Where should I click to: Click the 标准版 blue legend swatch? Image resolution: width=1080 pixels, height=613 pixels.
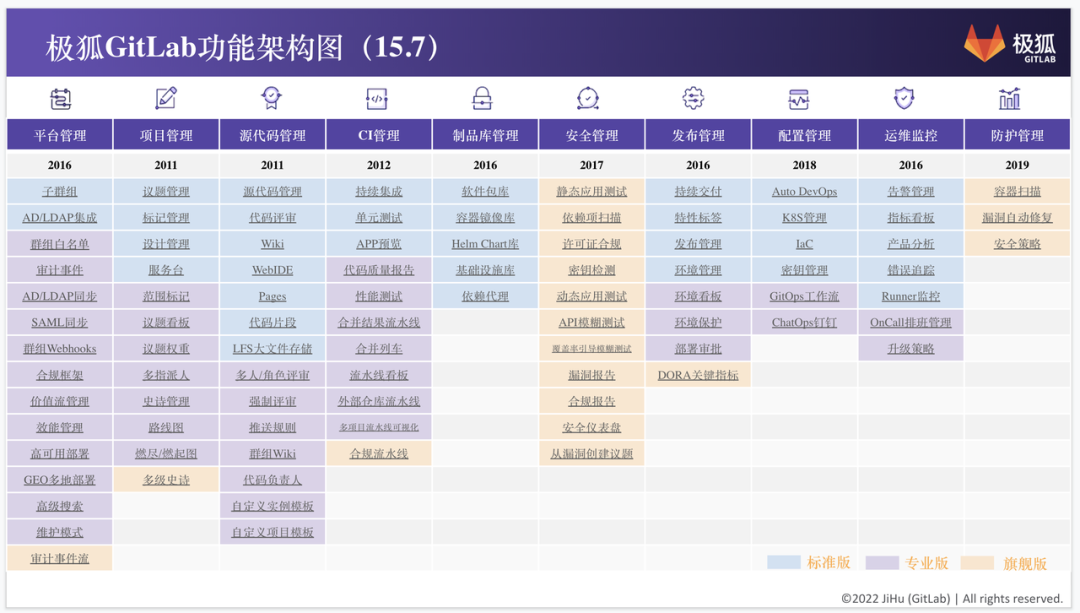coord(784,562)
